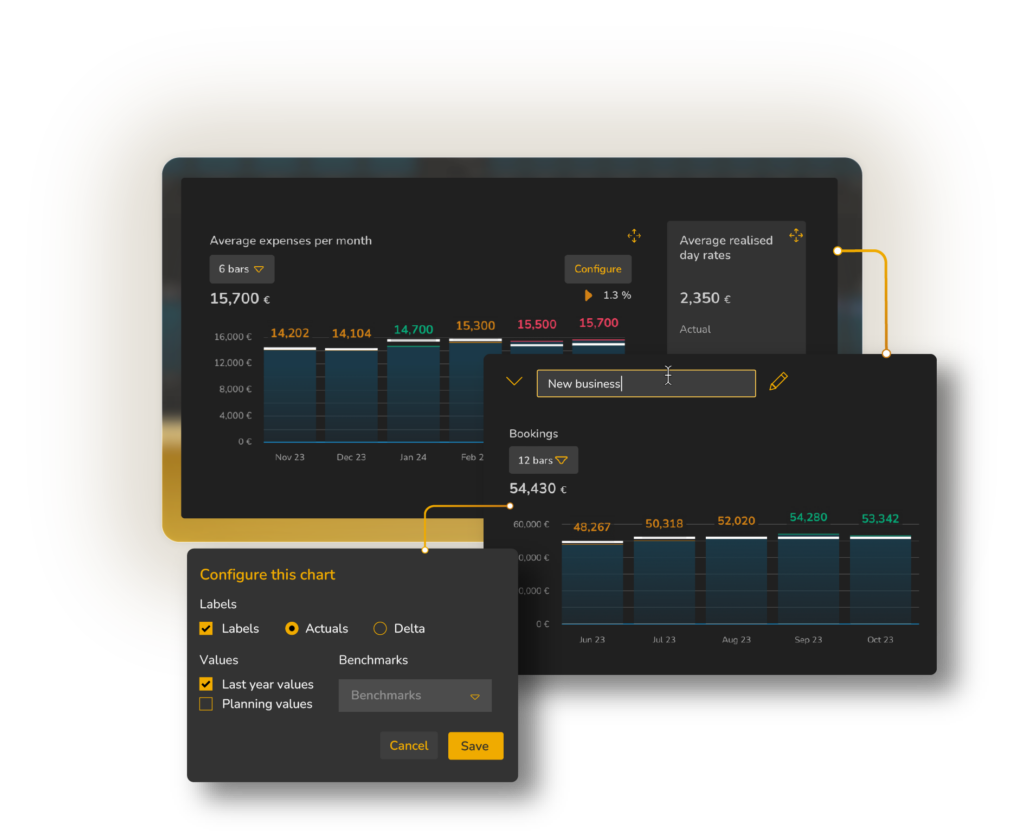Click the pencil edit icon beside New business
Image resolution: width=1024 pixels, height=837 pixels.
[778, 382]
